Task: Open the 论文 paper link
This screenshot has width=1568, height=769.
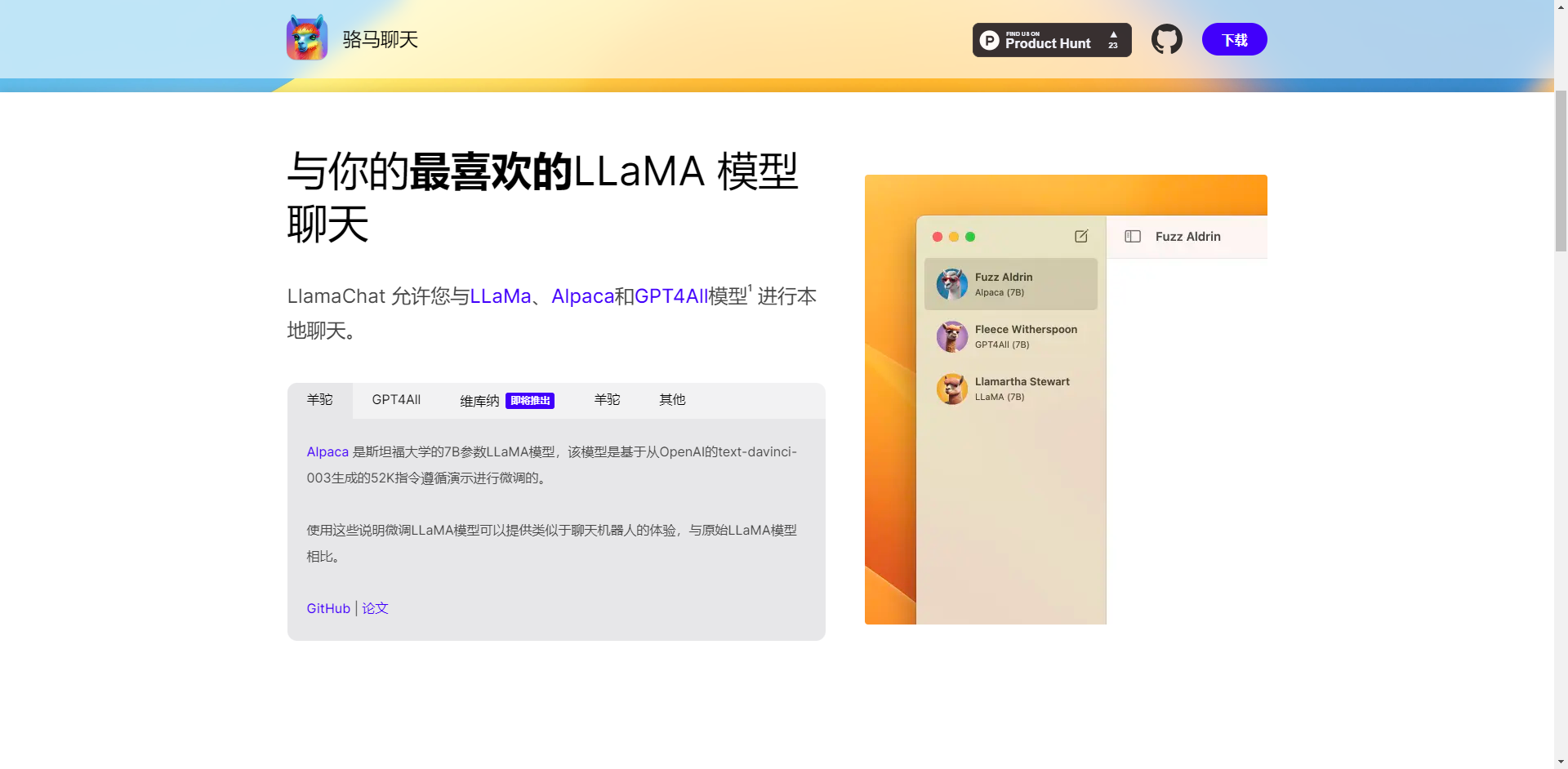Action: click(375, 609)
